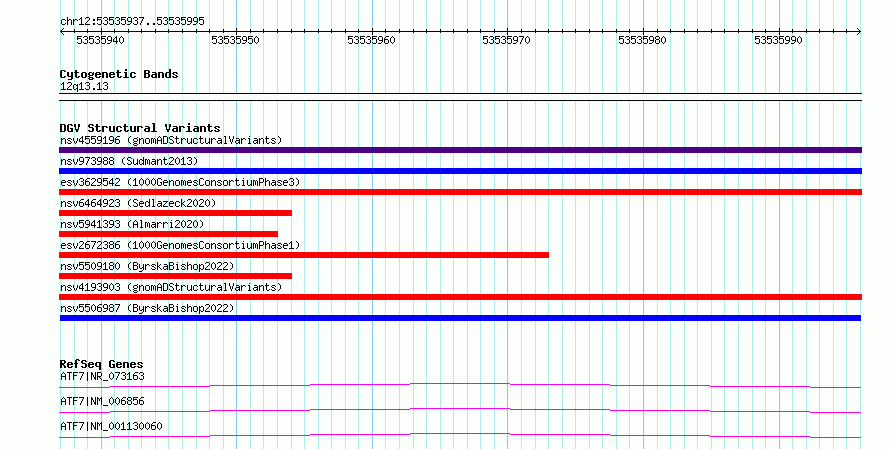The width and height of the screenshot is (890, 449).
Task: Click the nsv5506987 ByrskaBishop2022 blue bar
Action: coord(460,318)
